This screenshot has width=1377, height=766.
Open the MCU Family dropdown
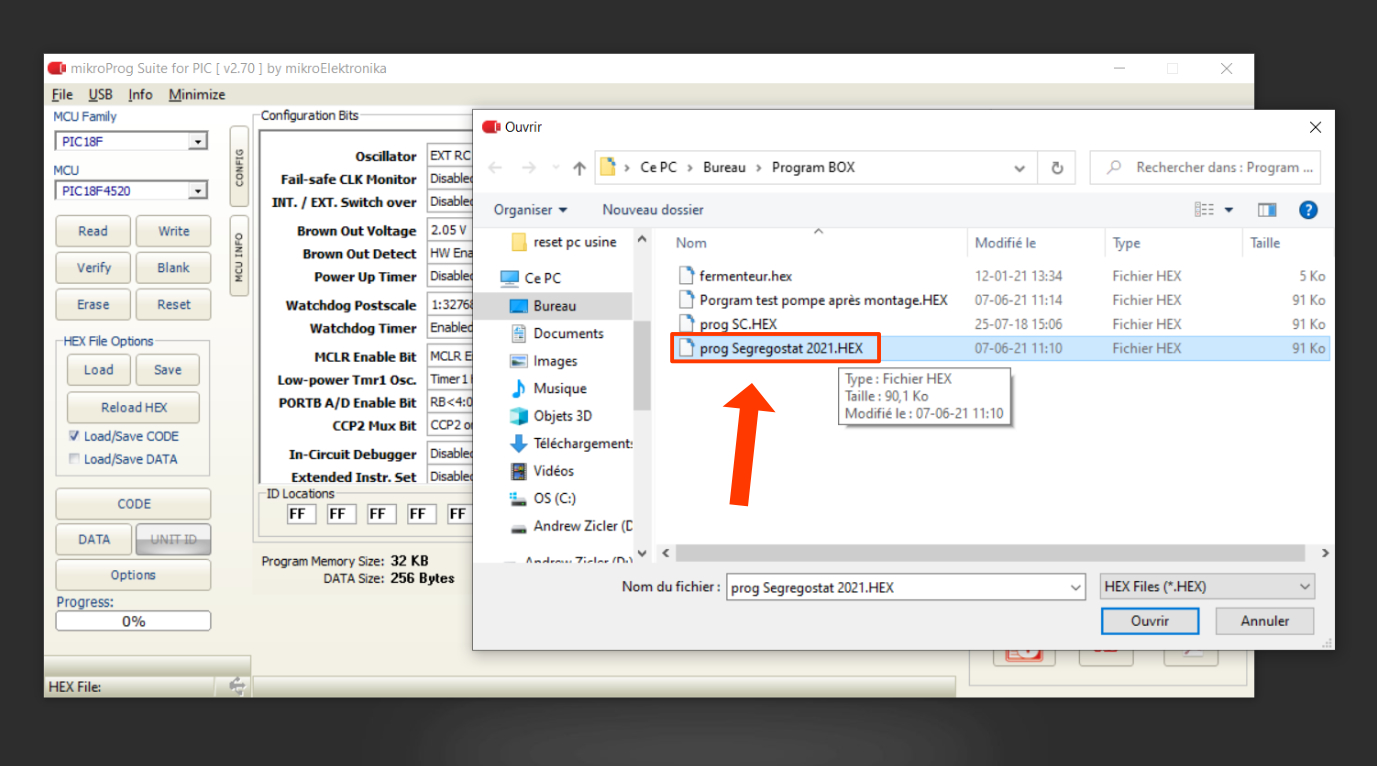click(x=198, y=141)
